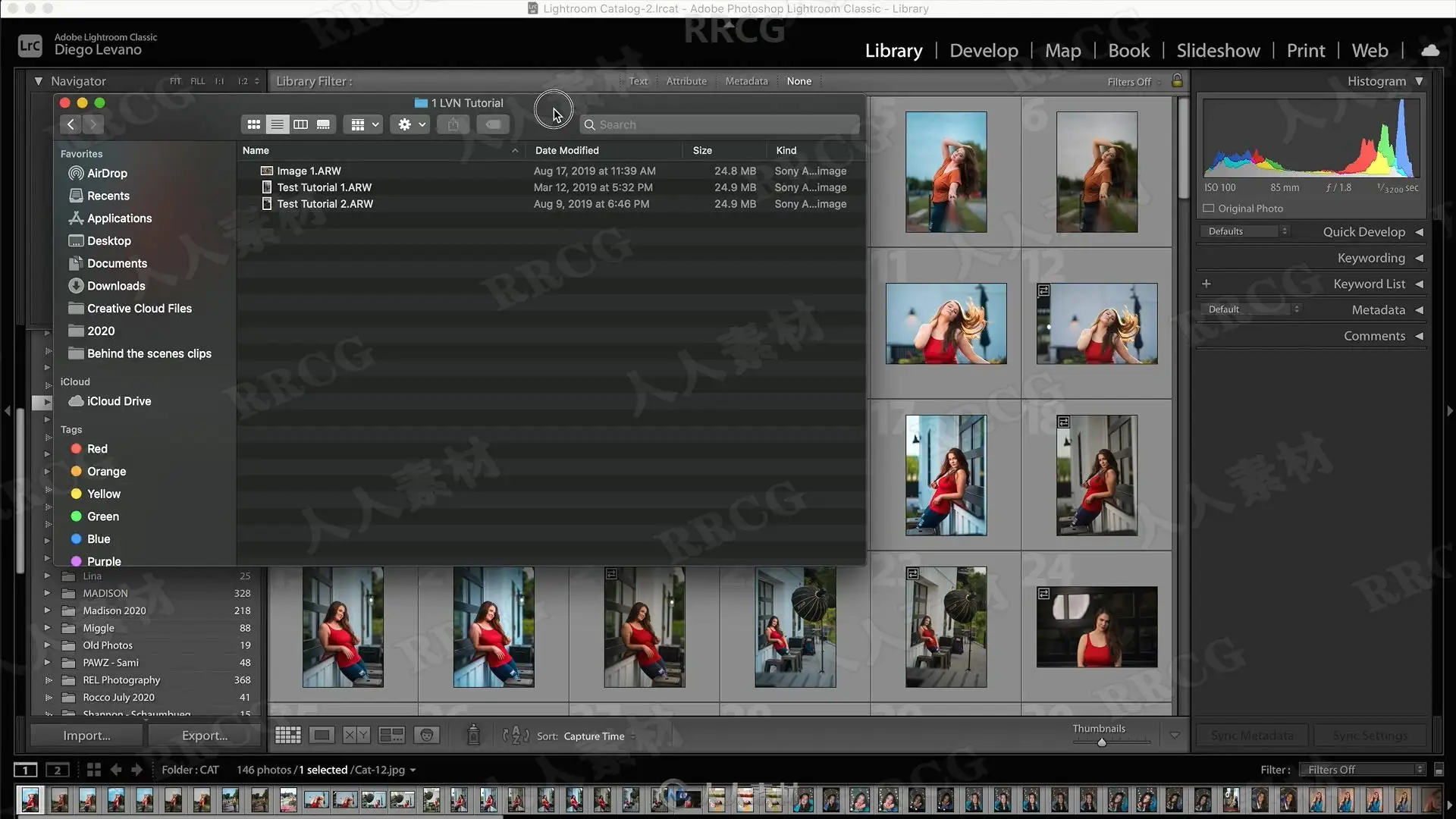Image resolution: width=1456 pixels, height=819 pixels.
Task: Open the Metadata filter tab
Action: [x=746, y=81]
